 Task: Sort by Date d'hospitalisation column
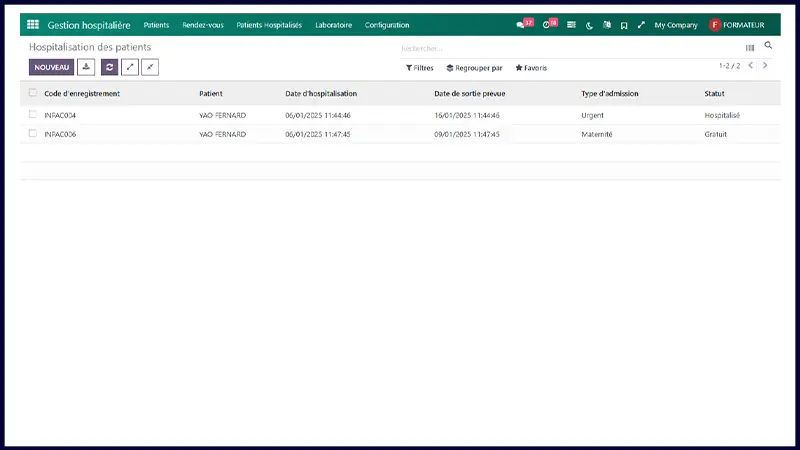point(321,93)
